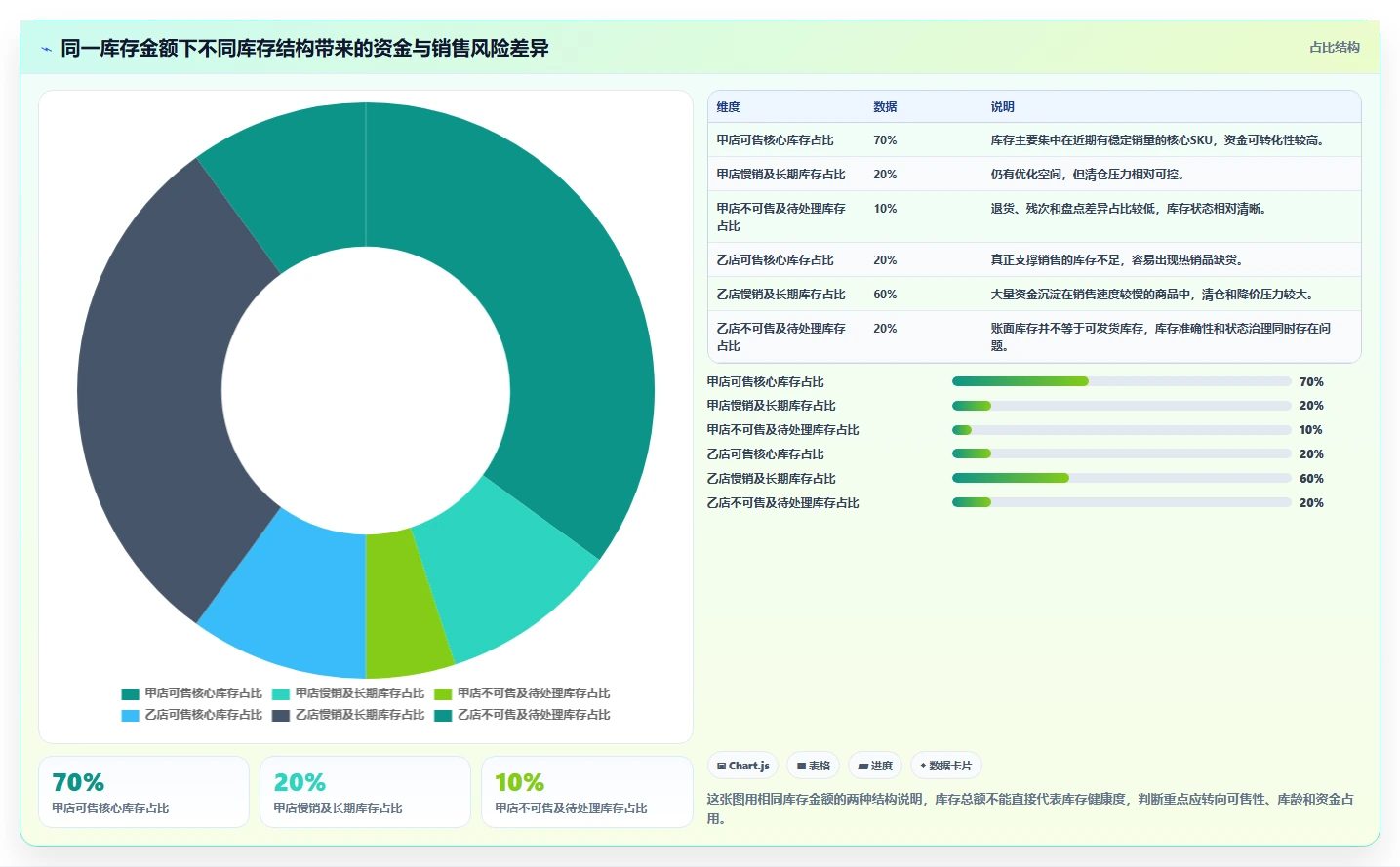Click the description starting with 真正支撑销售的库存不足

click(1118, 260)
